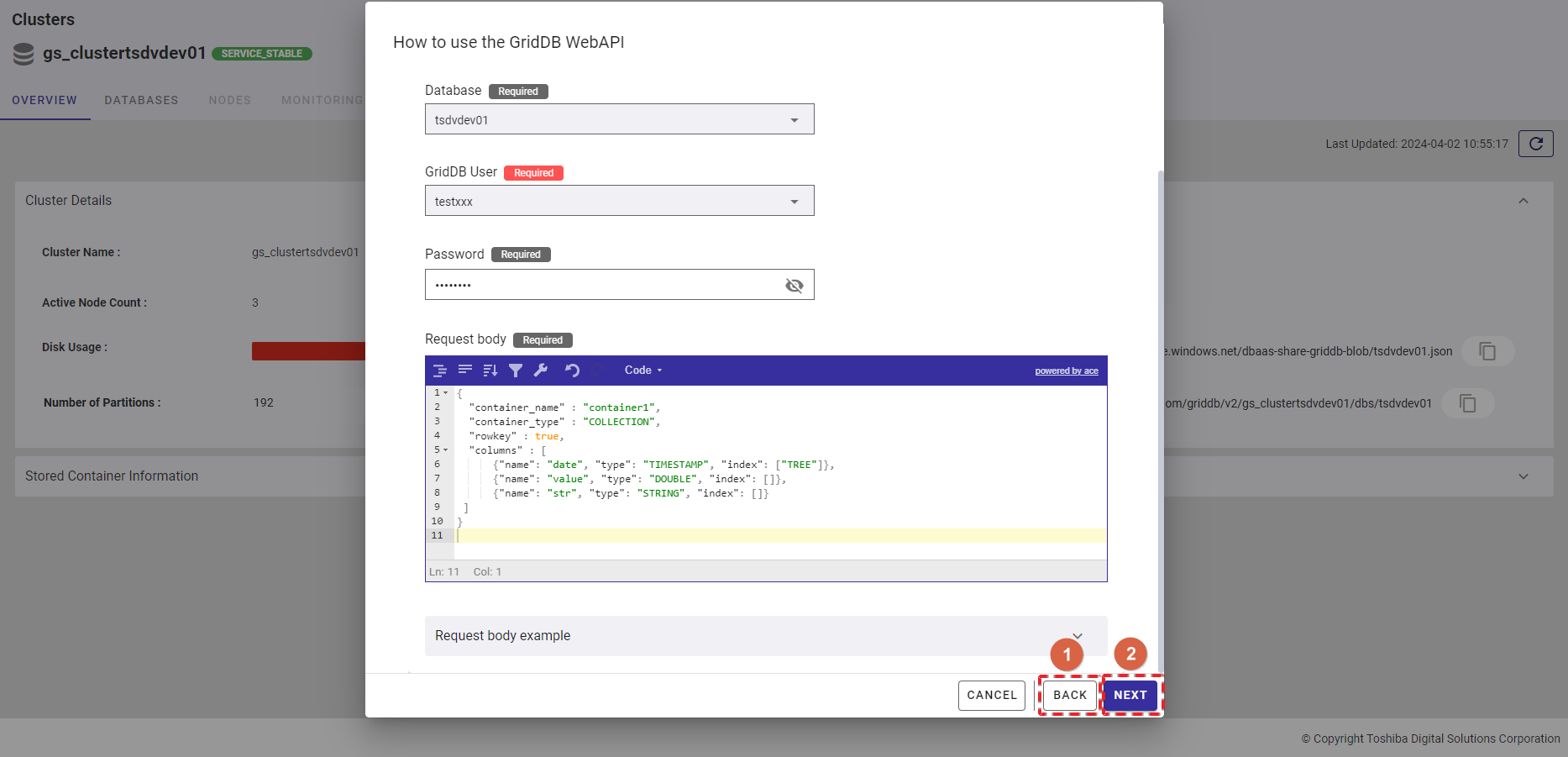
Task: Click the format JSON icon in editor toolbar
Action: click(x=439, y=371)
